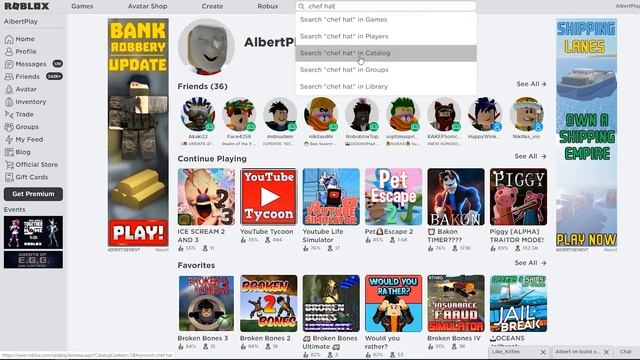Screen dimensions: 640x360
Task: Open Youtube Life Simulator thumbnail
Action: 331,197
